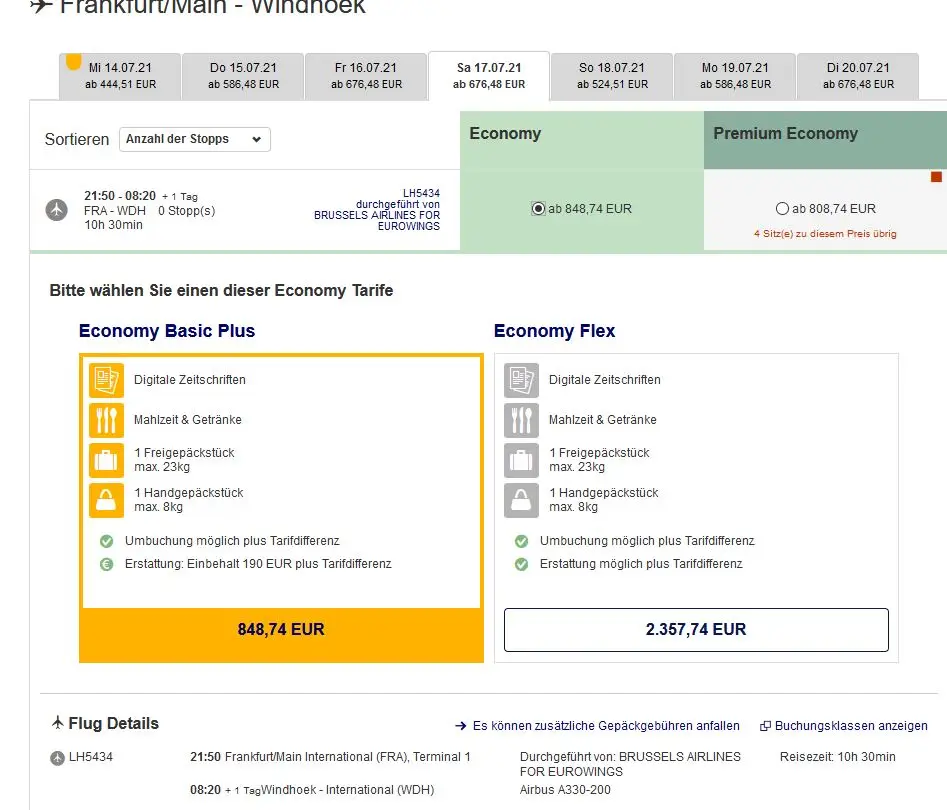
Task: Select Economy fare radio ab 848,74 EUR
Action: (x=538, y=208)
